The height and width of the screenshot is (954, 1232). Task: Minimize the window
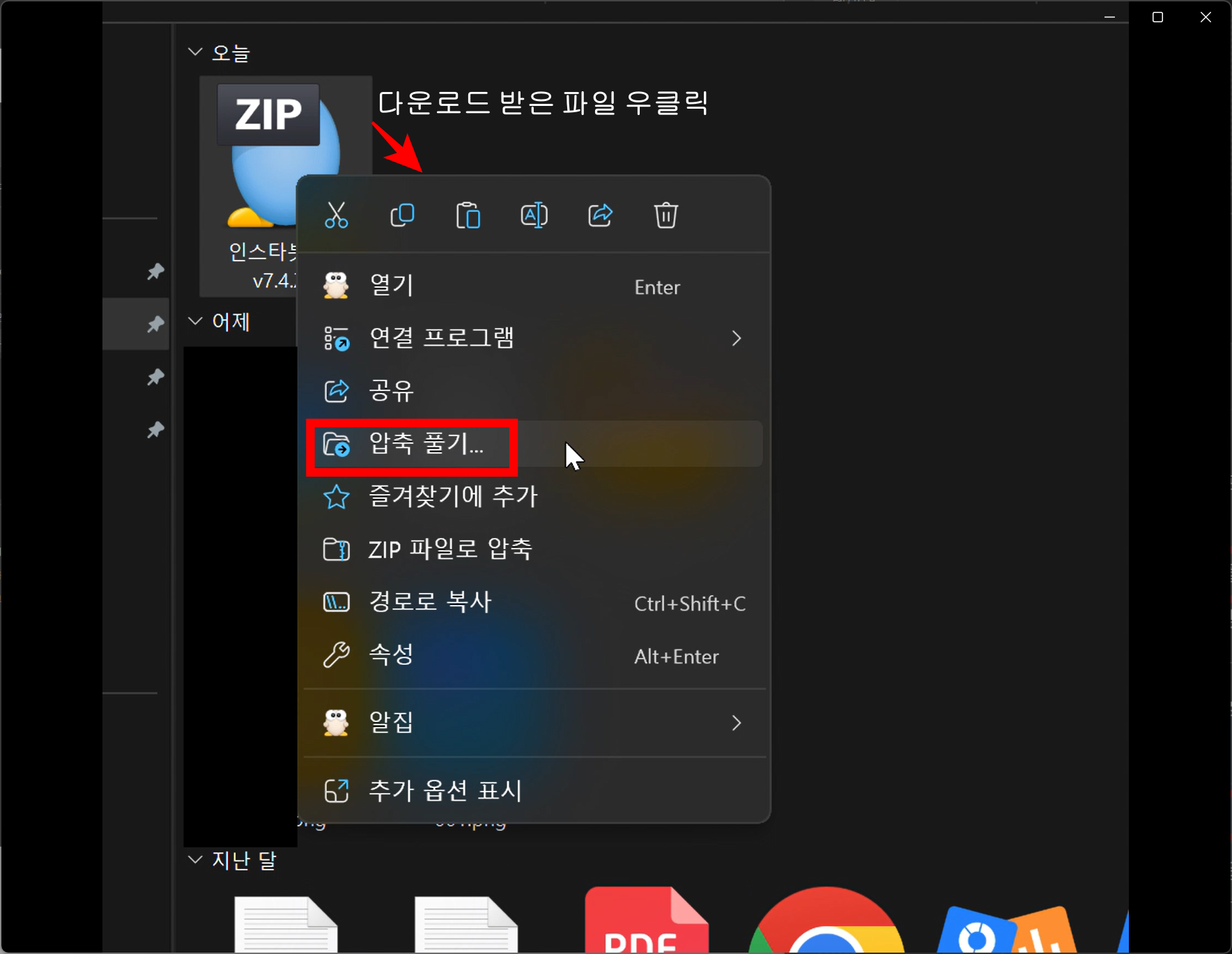pyautogui.click(x=1109, y=17)
